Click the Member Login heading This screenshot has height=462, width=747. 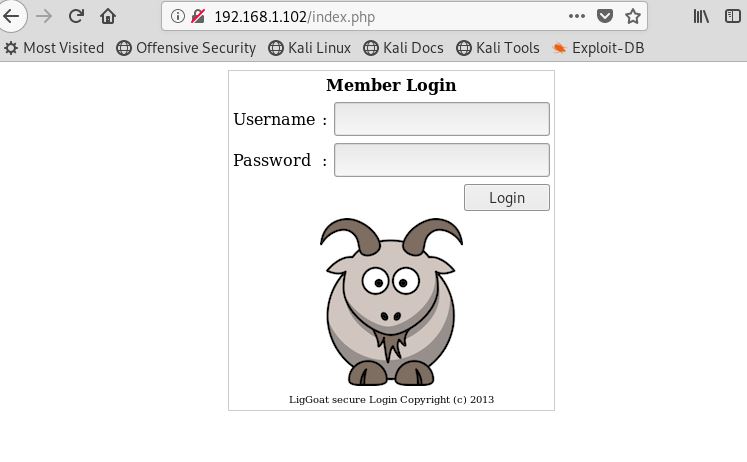tap(391, 85)
